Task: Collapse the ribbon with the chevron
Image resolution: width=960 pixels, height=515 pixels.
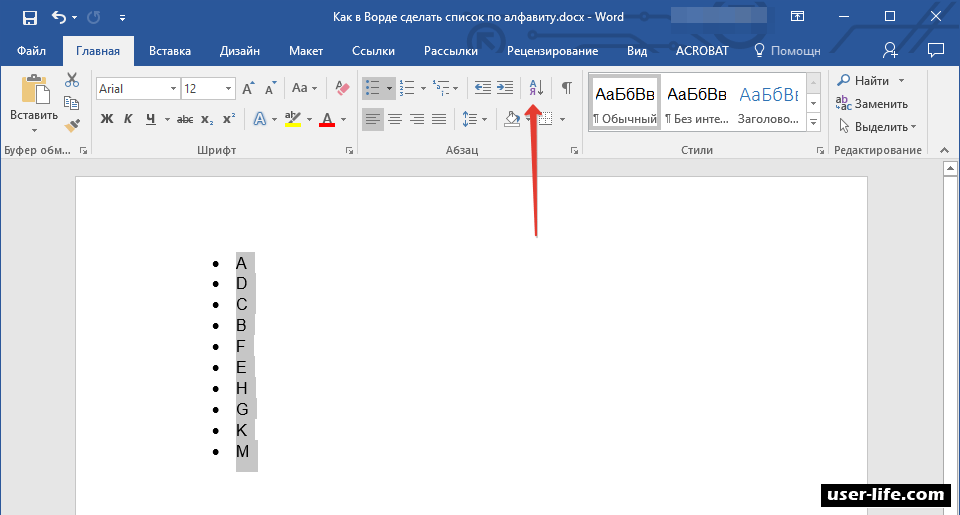Action: tap(944, 151)
